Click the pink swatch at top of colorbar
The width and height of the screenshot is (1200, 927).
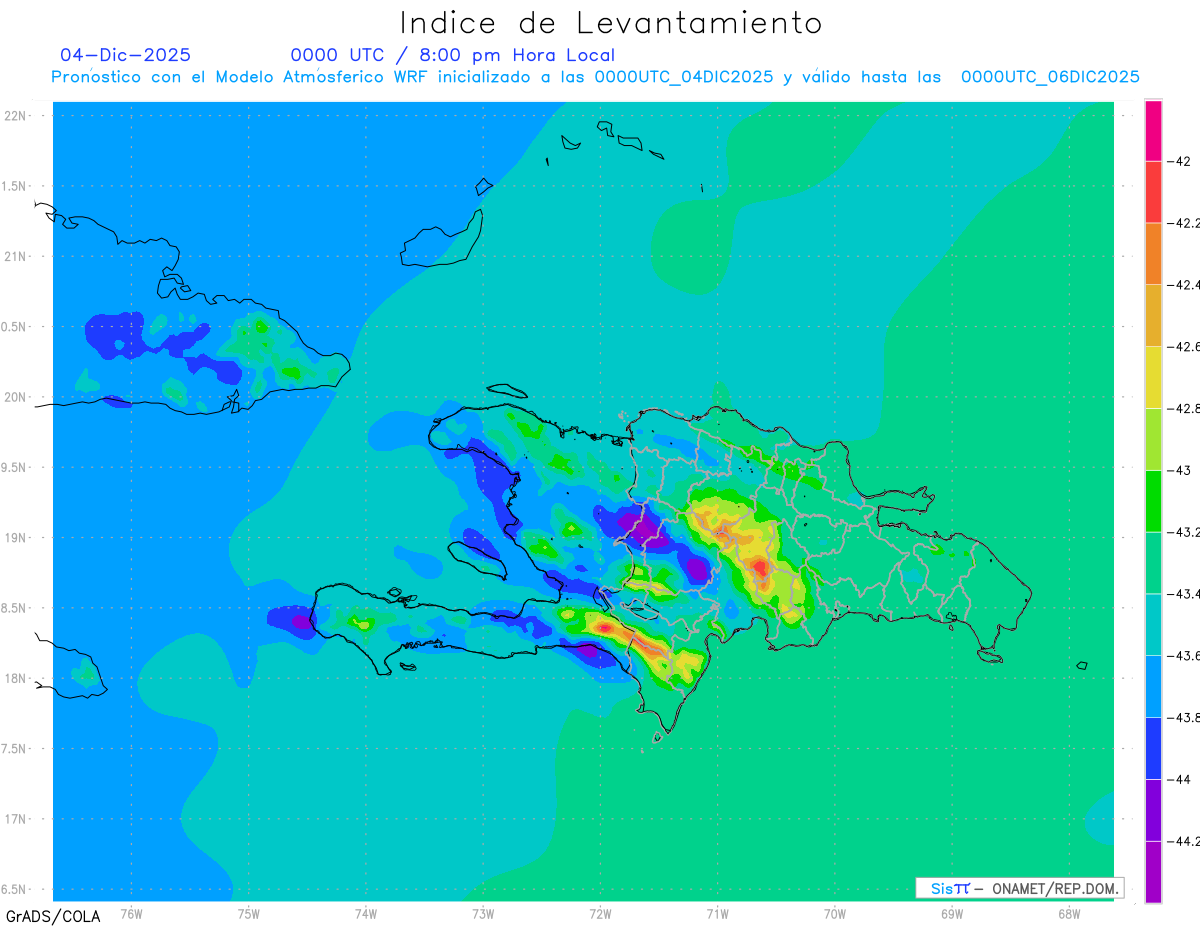(x=1153, y=130)
